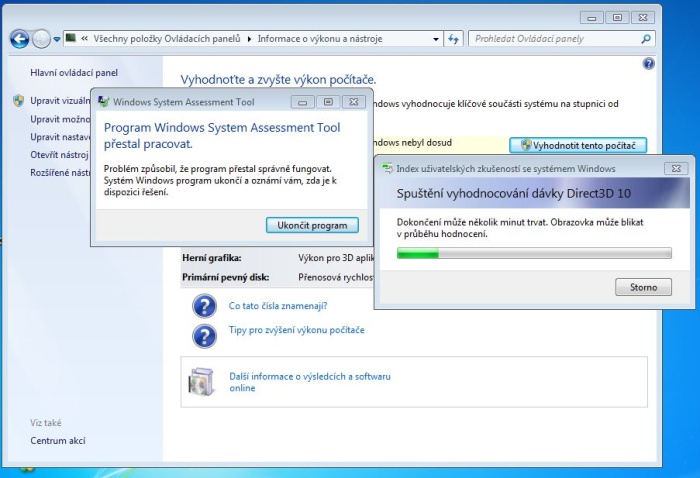Viewport: 700px width, 478px height.
Task: Click Ukončit program button
Action: point(312,225)
